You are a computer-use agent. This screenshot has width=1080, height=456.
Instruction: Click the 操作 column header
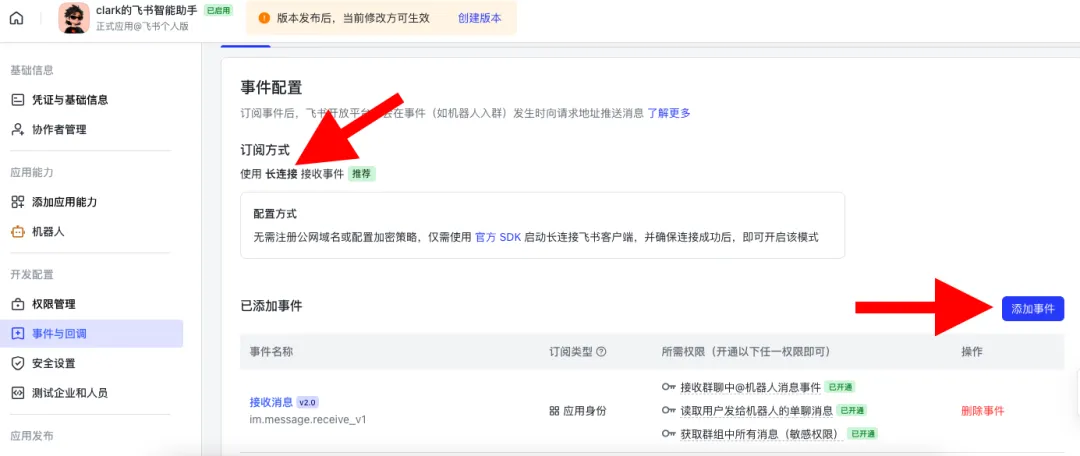972,351
